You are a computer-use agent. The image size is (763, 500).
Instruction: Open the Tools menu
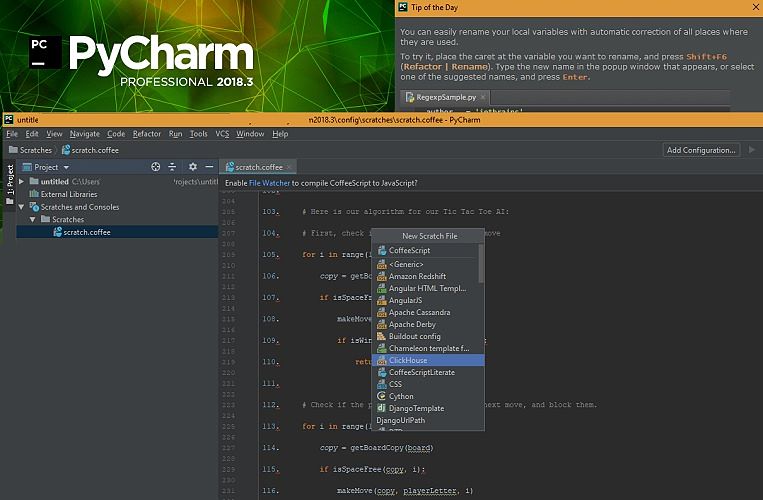click(x=199, y=134)
